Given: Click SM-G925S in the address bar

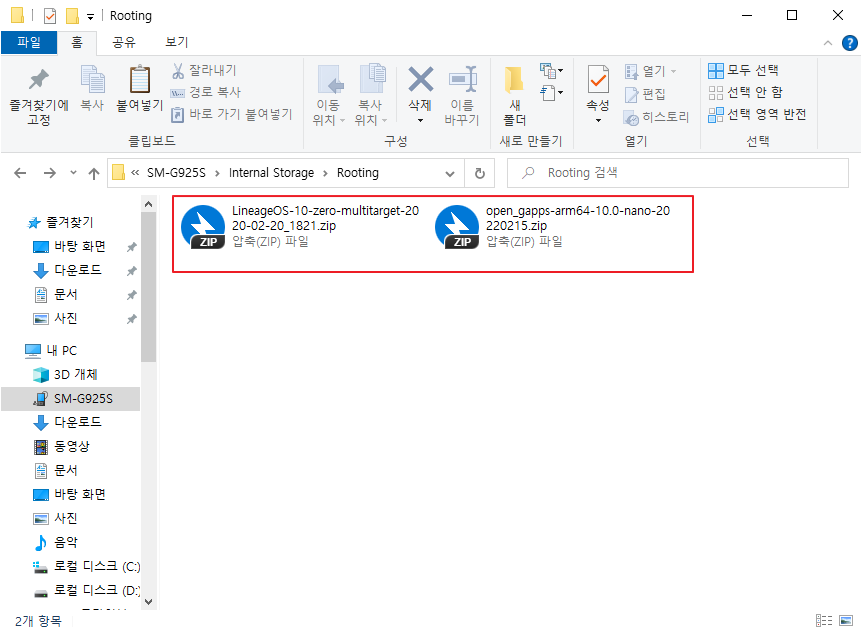Looking at the screenshot, I should coord(176,173).
